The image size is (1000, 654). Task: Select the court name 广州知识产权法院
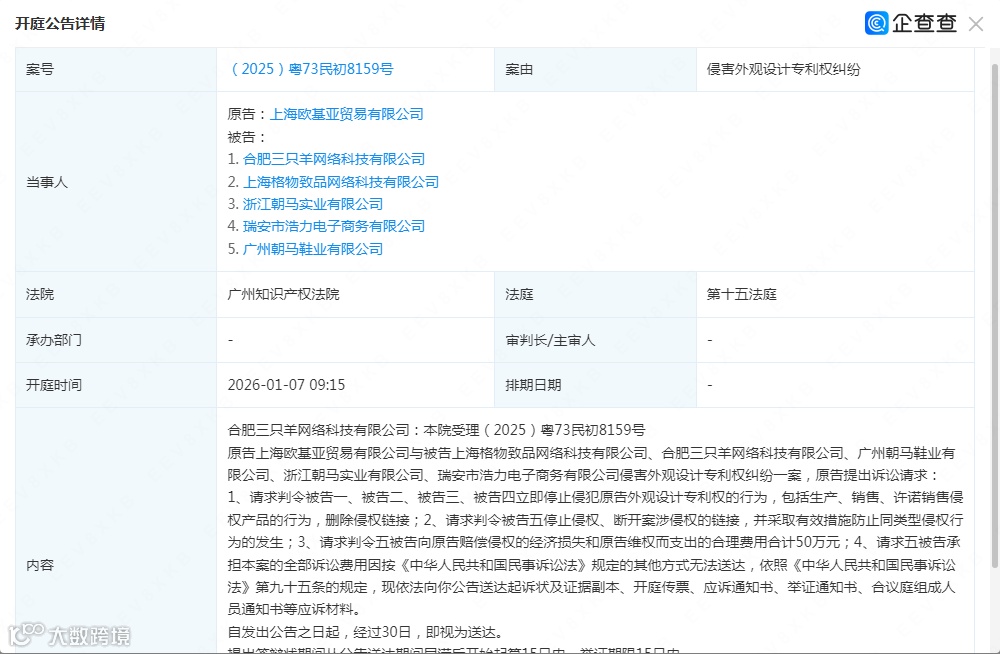tap(283, 294)
